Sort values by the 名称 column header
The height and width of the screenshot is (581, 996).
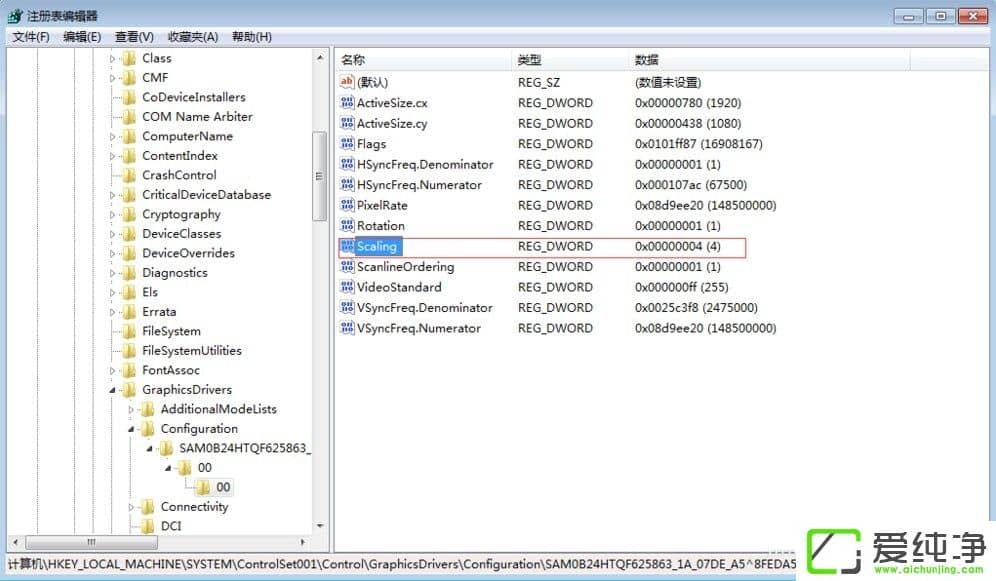click(x=353, y=60)
